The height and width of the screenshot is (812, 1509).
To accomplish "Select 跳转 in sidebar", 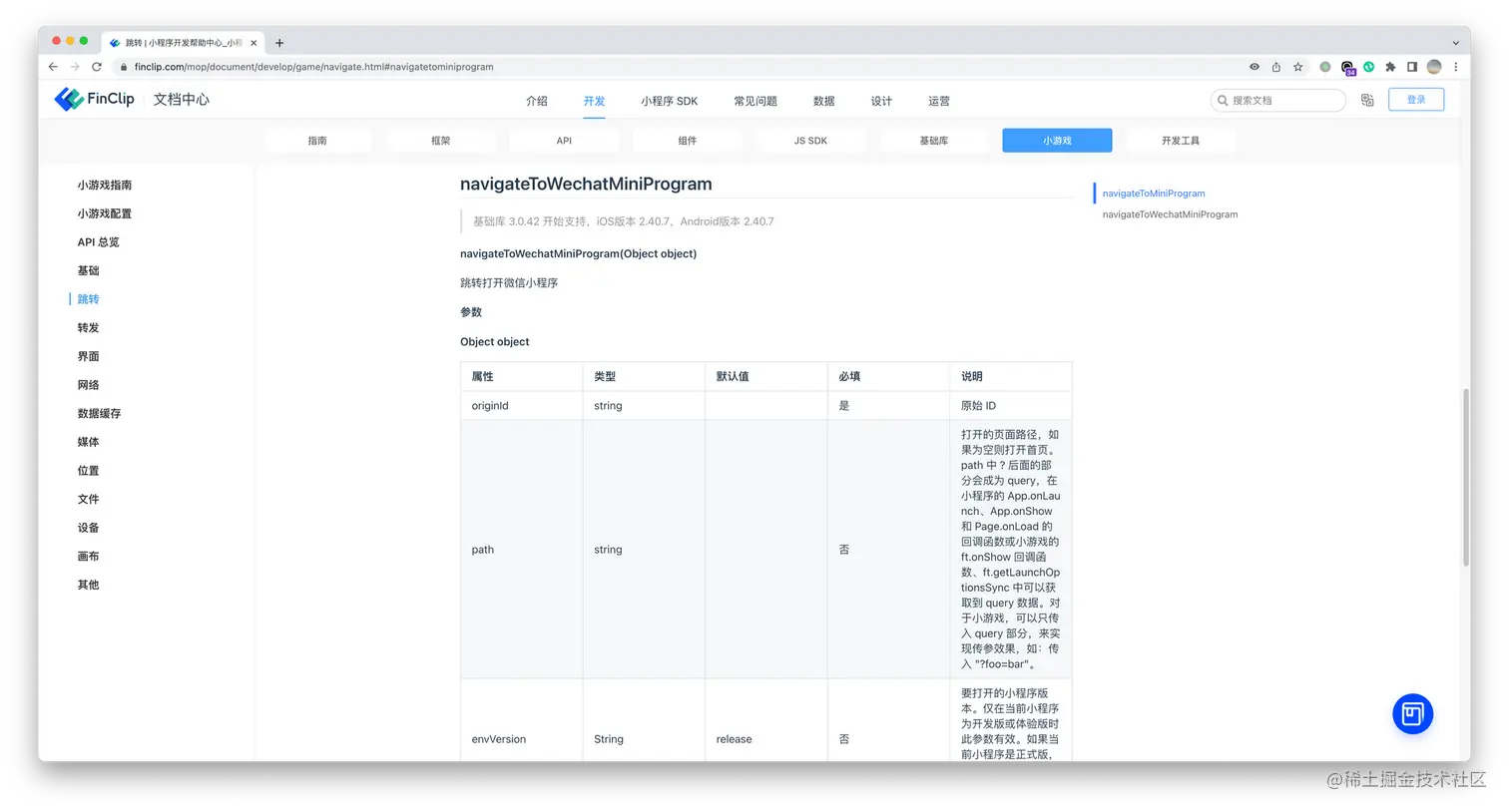I will (x=89, y=299).
